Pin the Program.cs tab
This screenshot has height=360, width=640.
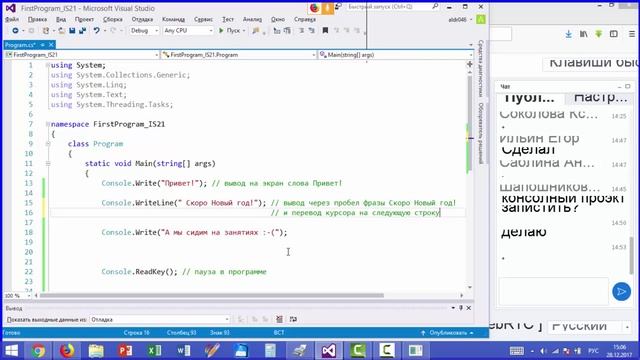point(42,45)
